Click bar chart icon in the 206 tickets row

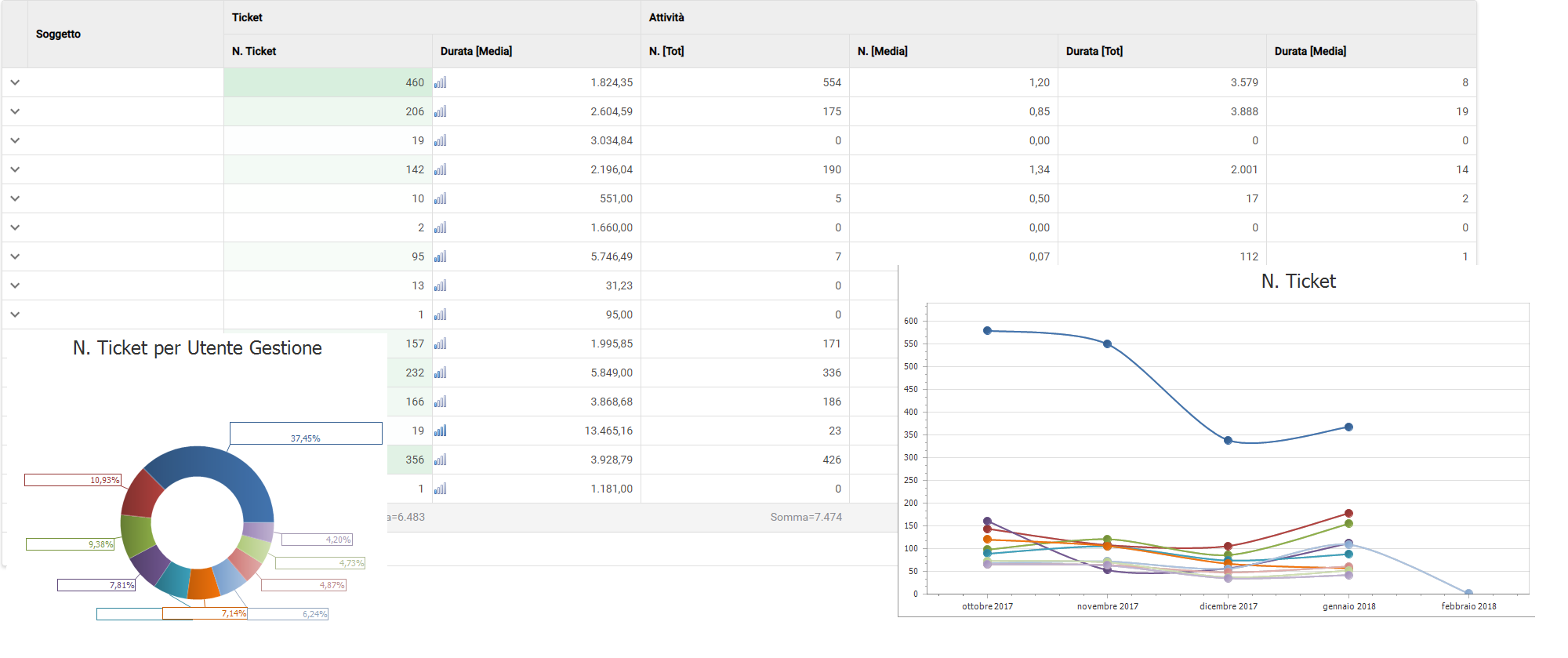[441, 111]
